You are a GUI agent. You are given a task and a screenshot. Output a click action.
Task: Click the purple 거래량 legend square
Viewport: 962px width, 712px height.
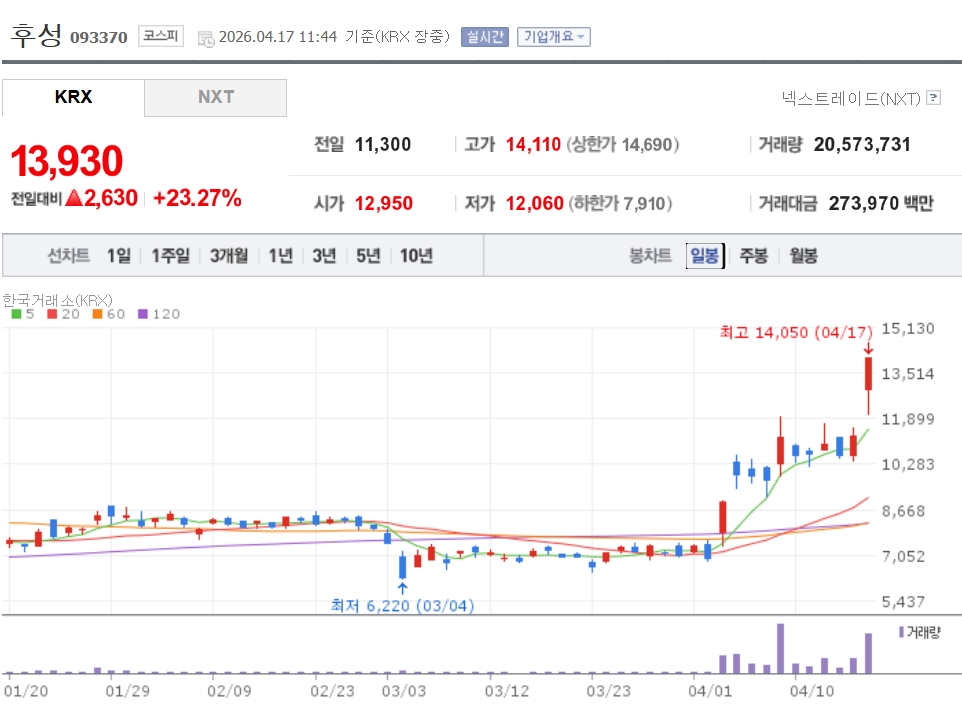(901, 632)
